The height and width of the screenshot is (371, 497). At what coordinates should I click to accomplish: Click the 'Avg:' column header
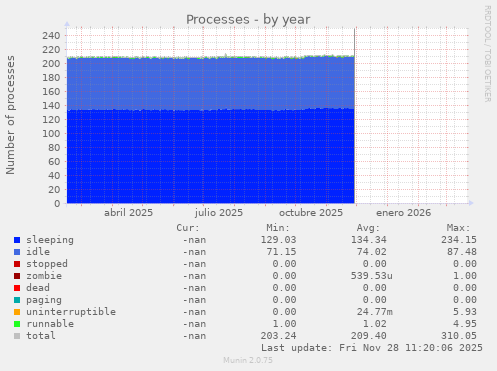[x=368, y=228]
